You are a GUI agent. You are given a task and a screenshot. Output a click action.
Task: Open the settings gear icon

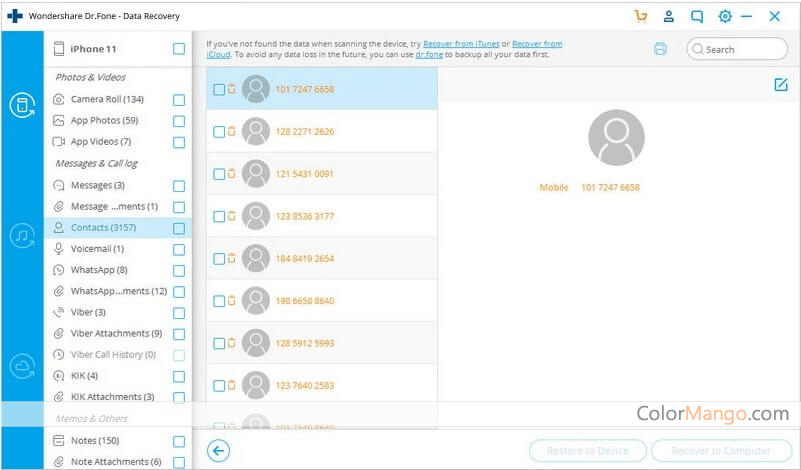[x=725, y=16]
